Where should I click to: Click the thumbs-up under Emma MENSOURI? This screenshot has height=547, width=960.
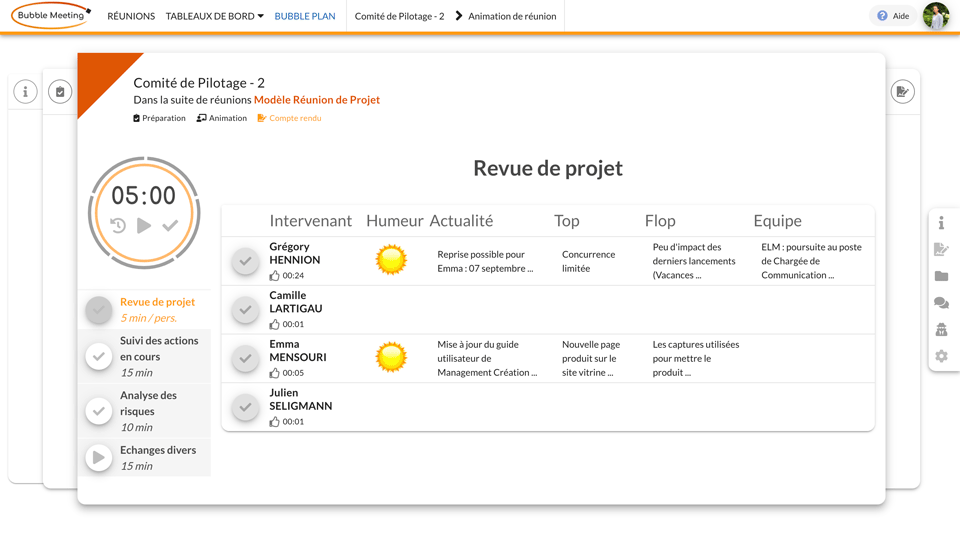(x=274, y=372)
